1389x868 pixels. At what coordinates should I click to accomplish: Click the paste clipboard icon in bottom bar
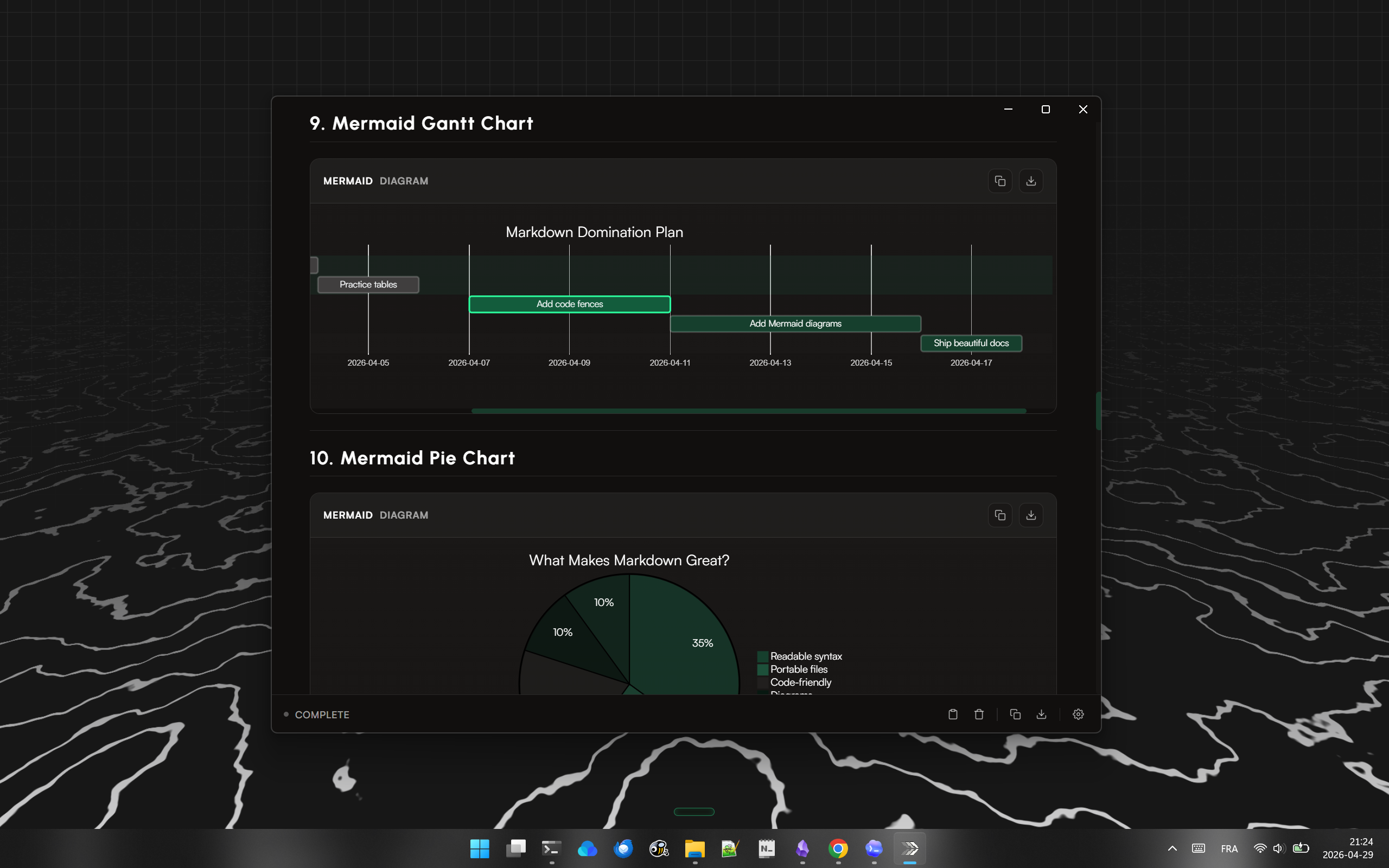(953, 714)
